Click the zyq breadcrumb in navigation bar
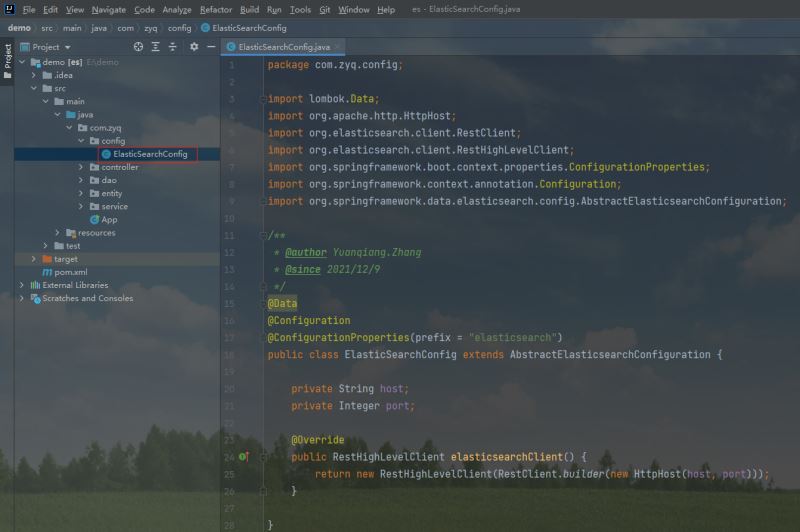Screen dimensions: 800x532 coord(151,28)
